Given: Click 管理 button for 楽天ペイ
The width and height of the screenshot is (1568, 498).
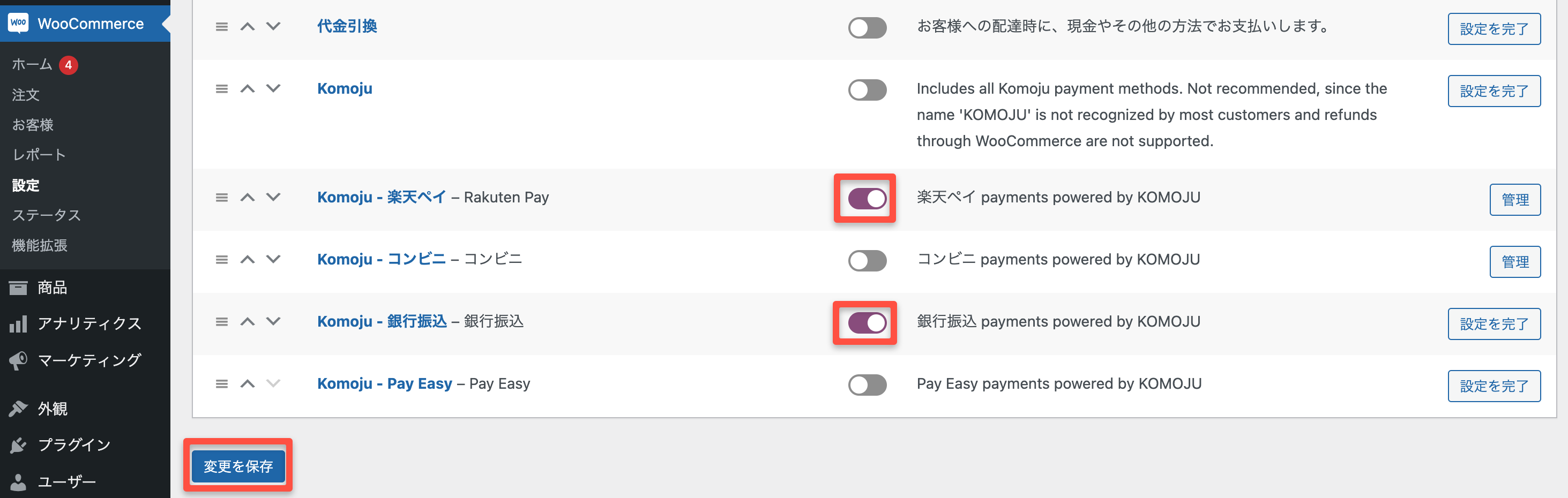Looking at the screenshot, I should click(x=1514, y=199).
